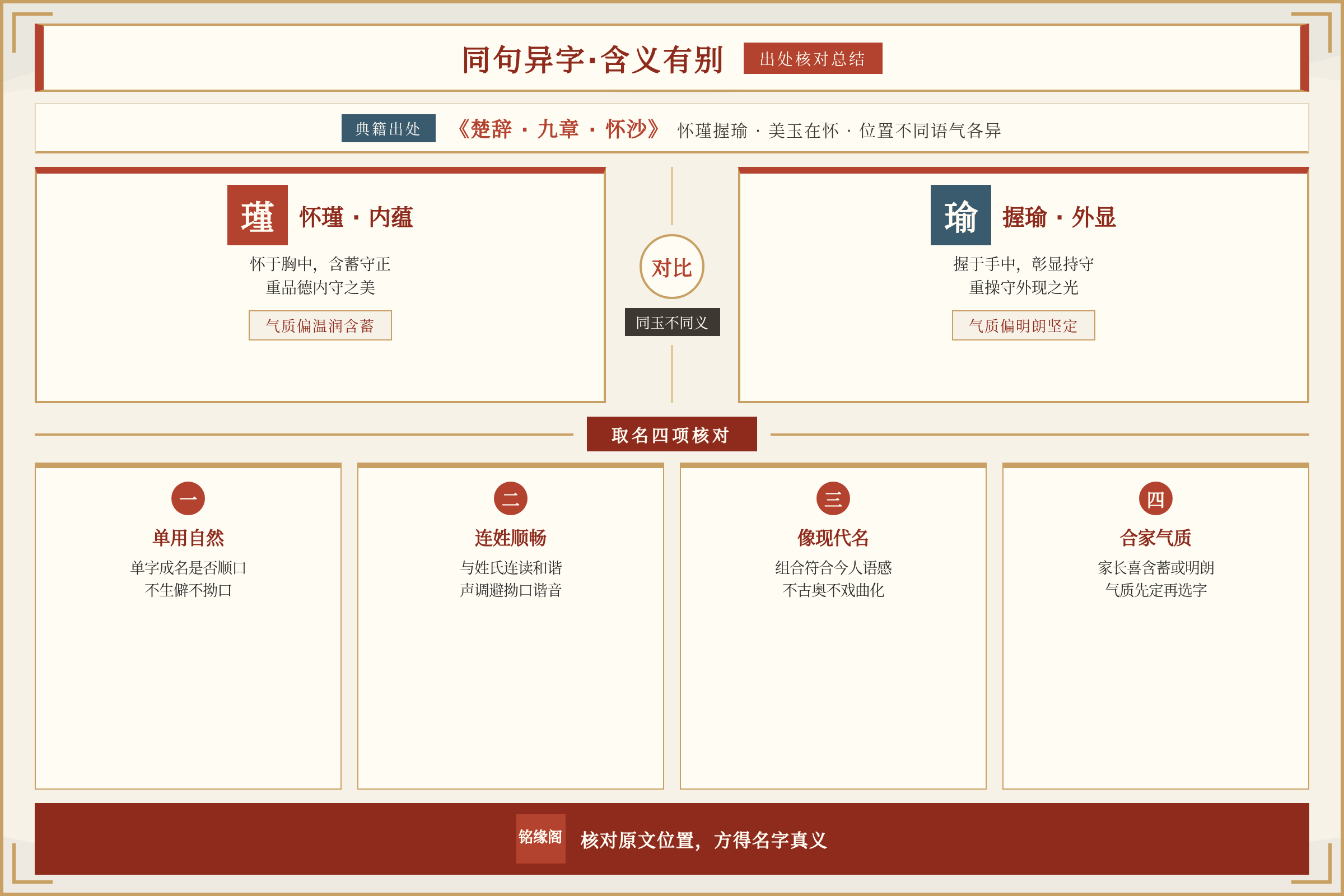Click the card heading 连姓顺畅
This screenshot has height=896, width=1344.
(x=510, y=538)
